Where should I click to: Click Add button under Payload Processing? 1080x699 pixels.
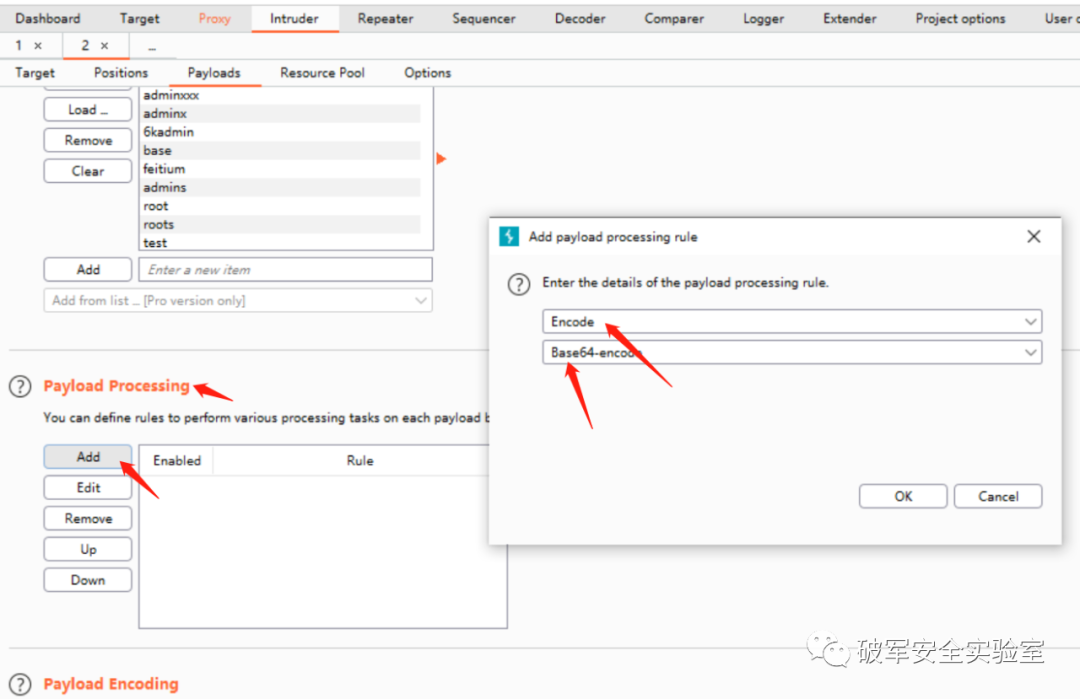88,457
